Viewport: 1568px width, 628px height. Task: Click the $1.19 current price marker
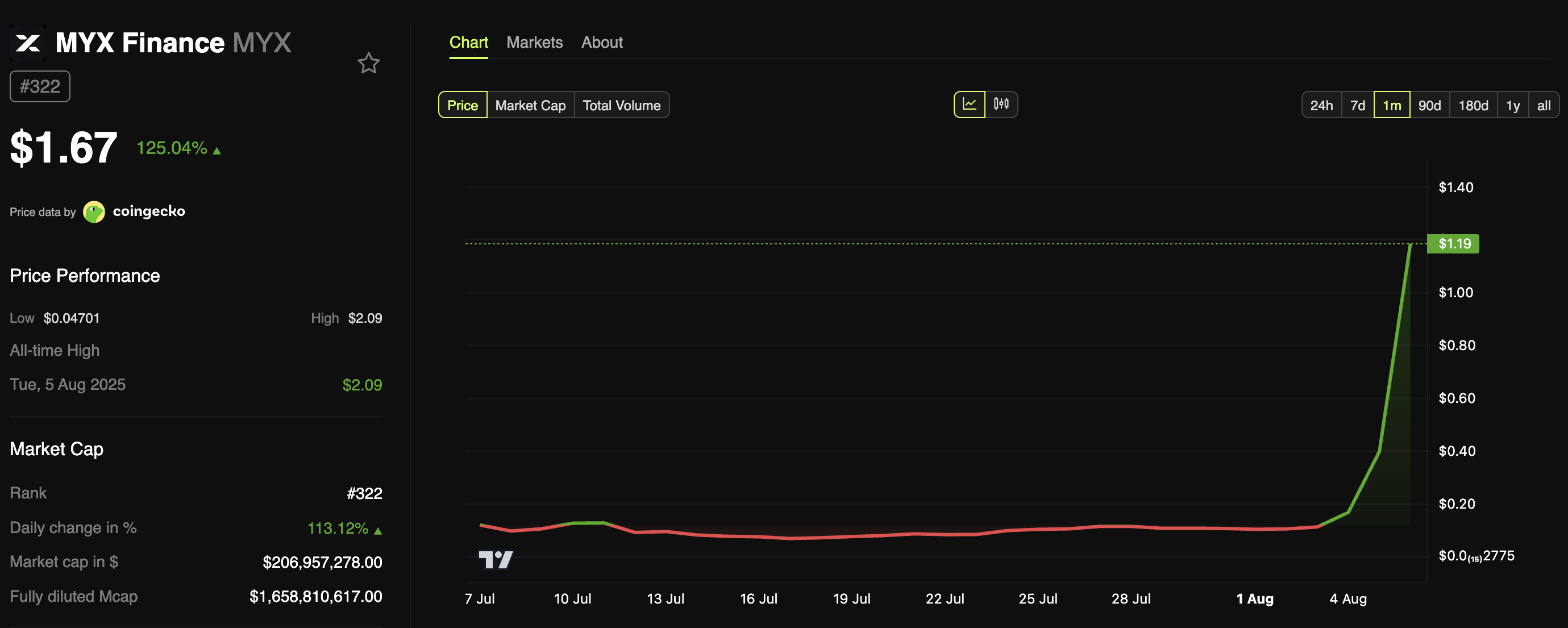(1454, 244)
